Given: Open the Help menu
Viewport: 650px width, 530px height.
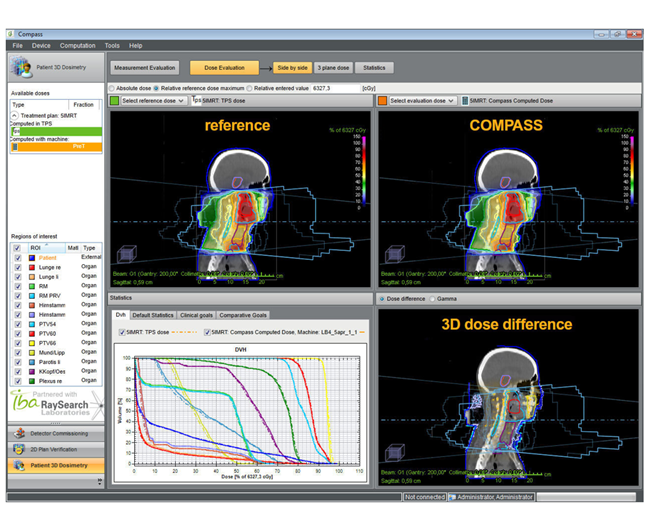Looking at the screenshot, I should tap(136, 46).
